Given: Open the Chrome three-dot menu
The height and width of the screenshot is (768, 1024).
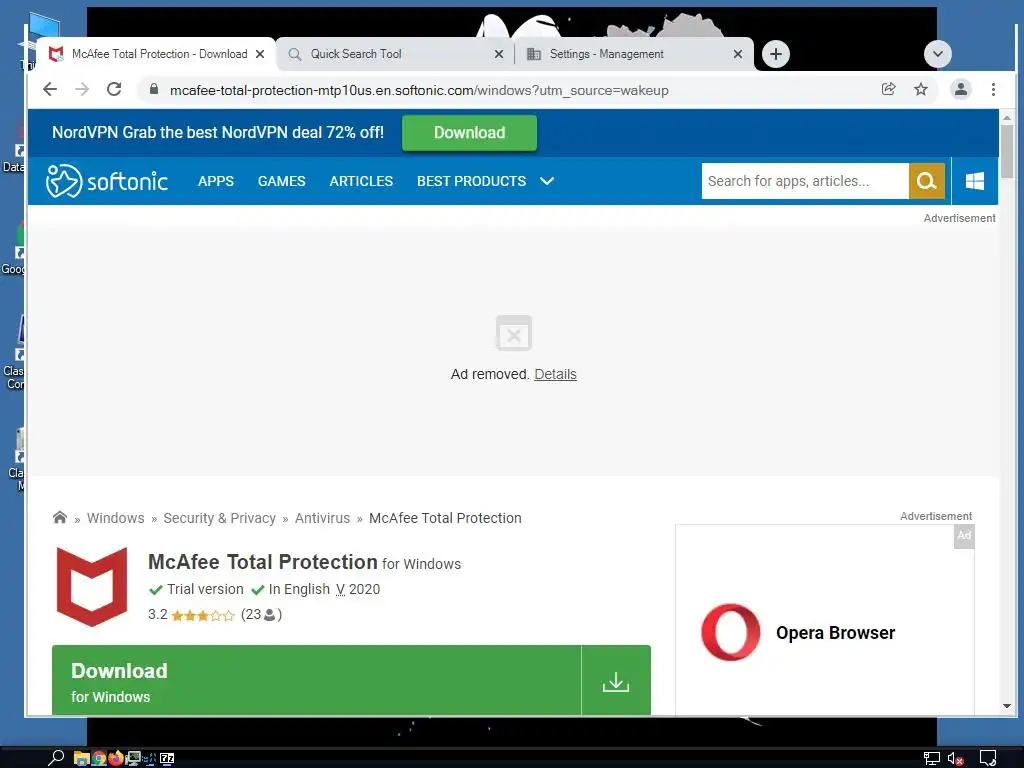Looking at the screenshot, I should [x=993, y=89].
